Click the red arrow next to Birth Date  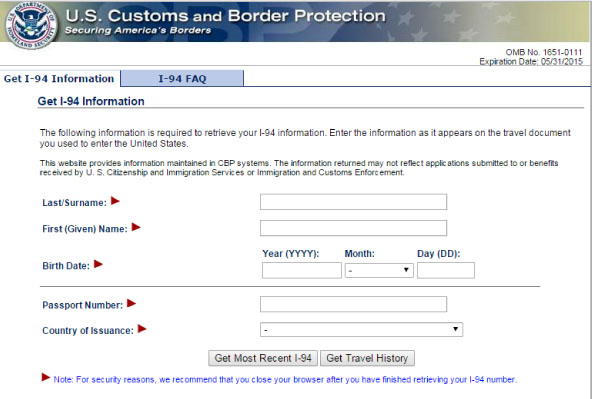[x=98, y=264]
